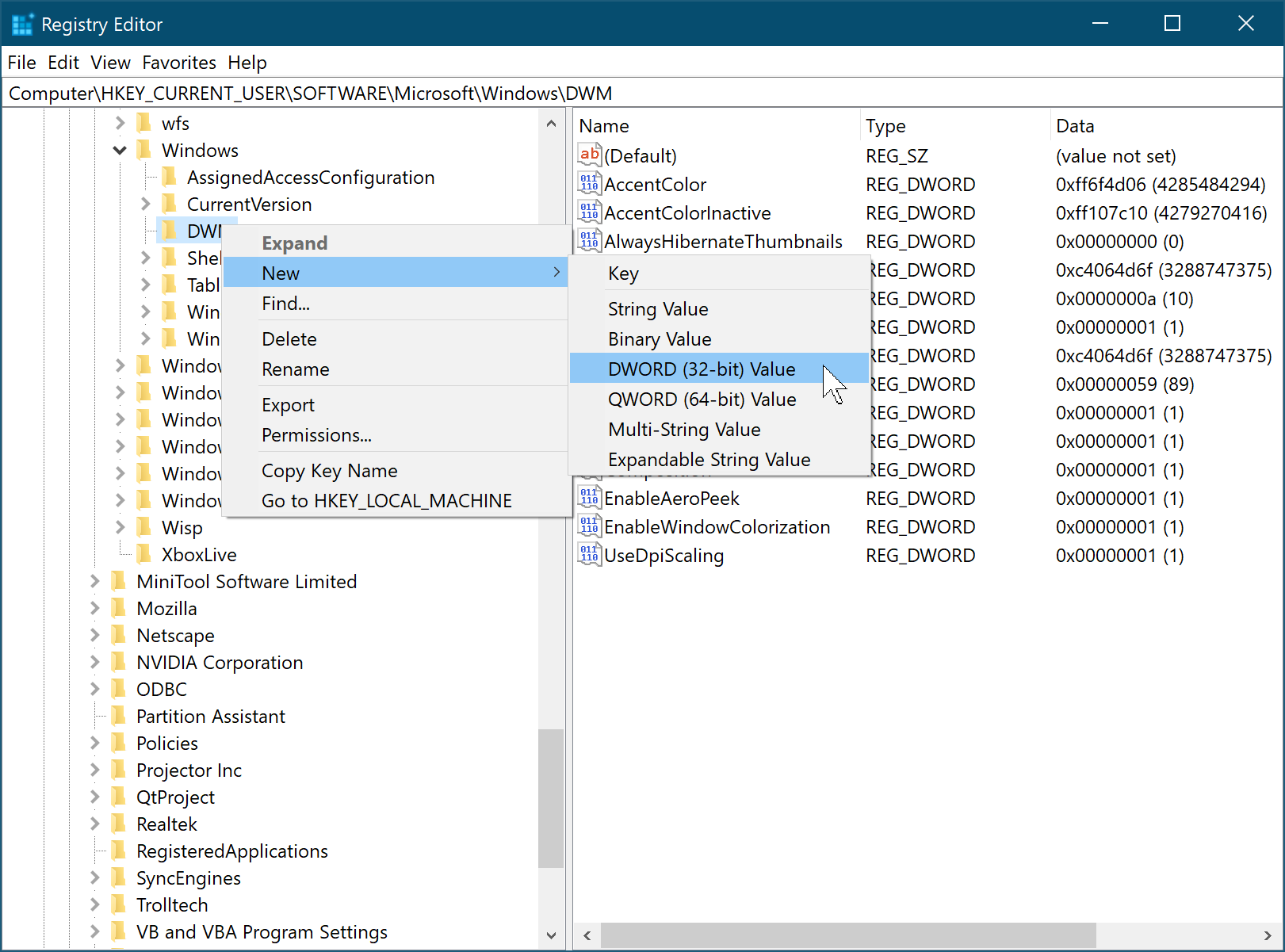The height and width of the screenshot is (952, 1285).
Task: Click the XboxLive folder icon
Action: pyautogui.click(x=144, y=554)
